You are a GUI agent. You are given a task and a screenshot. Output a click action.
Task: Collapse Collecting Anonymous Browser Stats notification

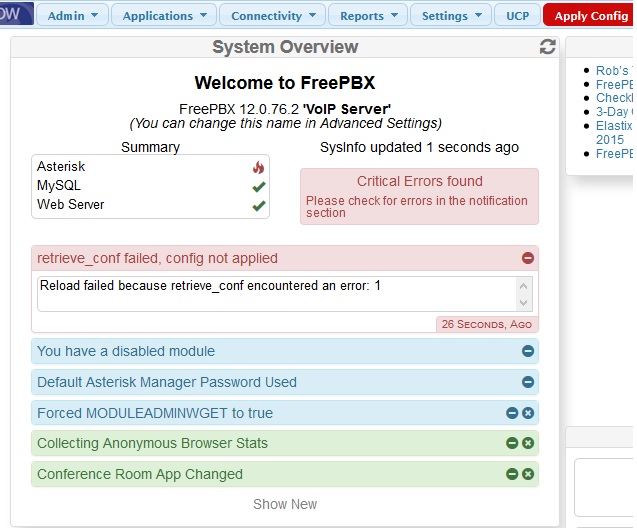pos(512,443)
